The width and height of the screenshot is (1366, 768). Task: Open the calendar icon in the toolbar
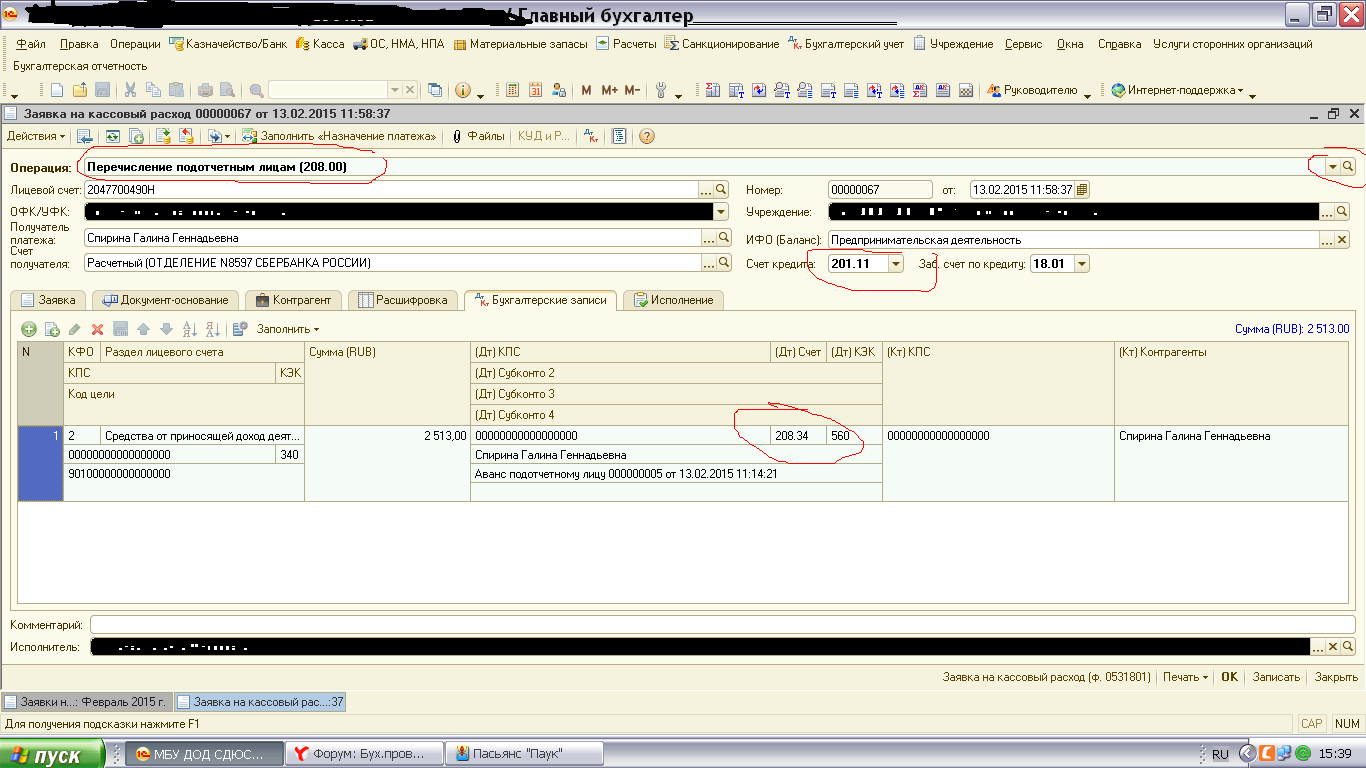535,90
